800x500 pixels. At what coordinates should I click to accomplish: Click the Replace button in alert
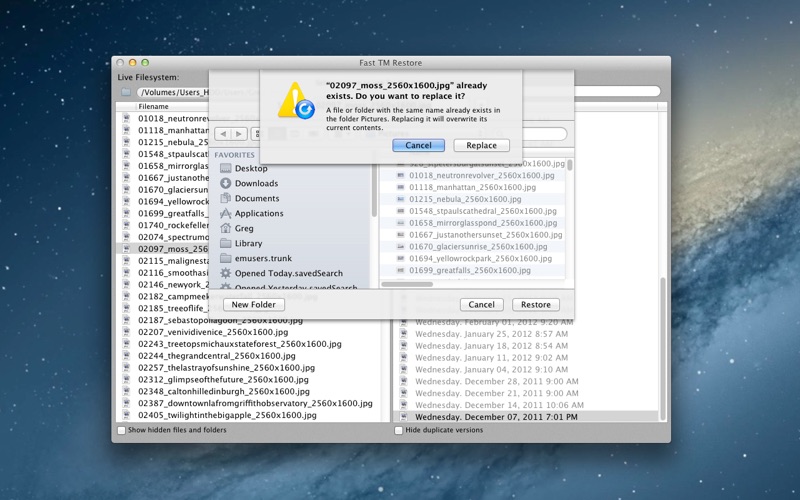(x=481, y=145)
